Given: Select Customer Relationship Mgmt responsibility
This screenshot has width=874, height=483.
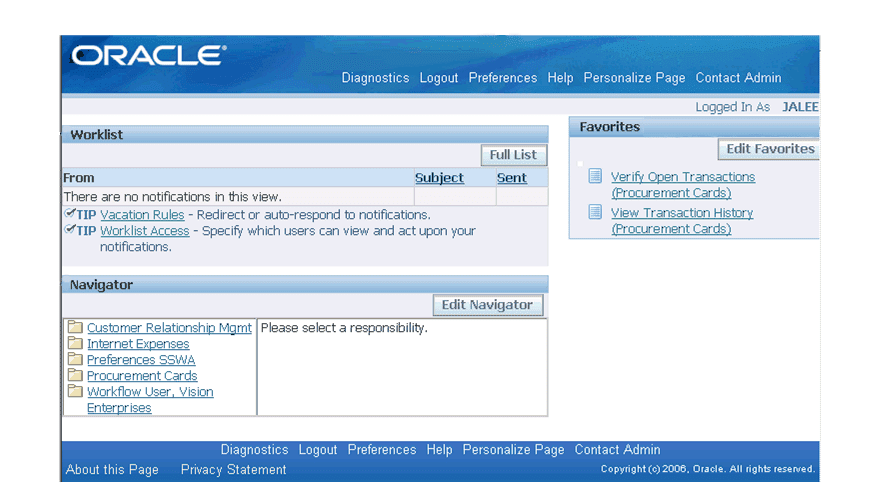Looking at the screenshot, I should point(169,328).
